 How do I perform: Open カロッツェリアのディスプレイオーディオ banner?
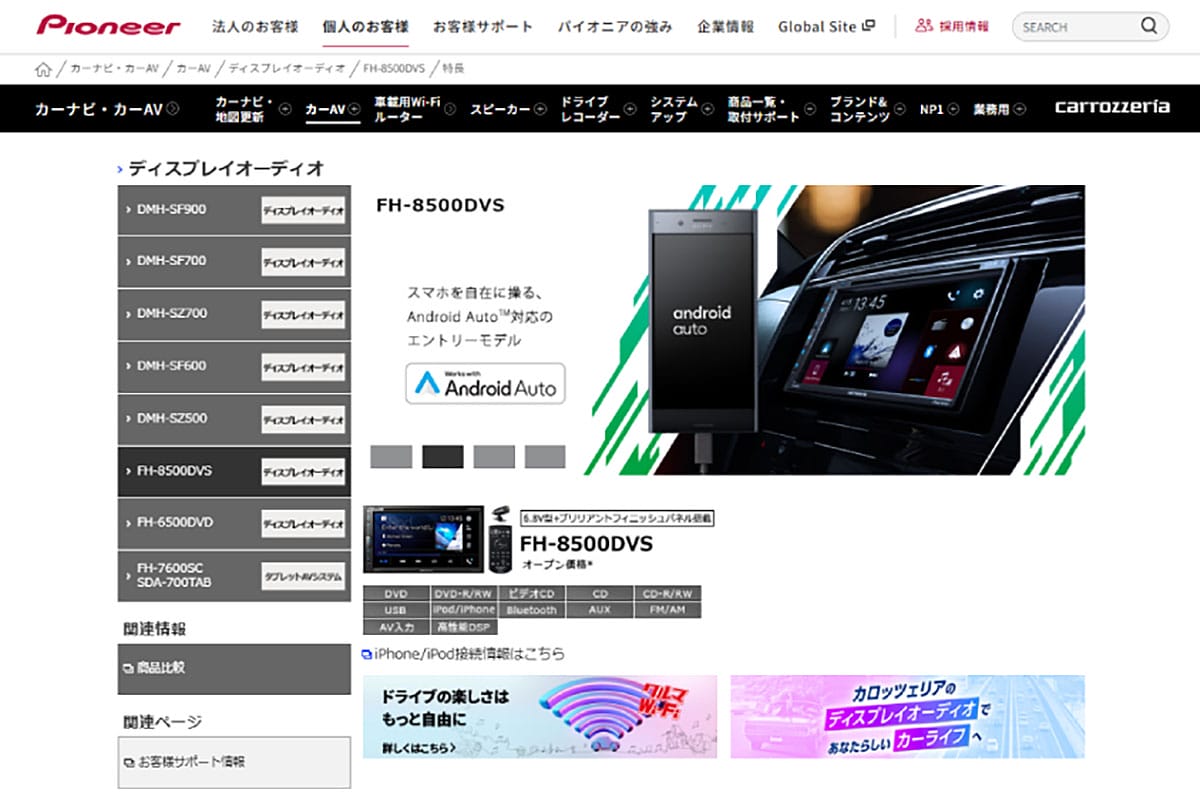tap(907, 716)
